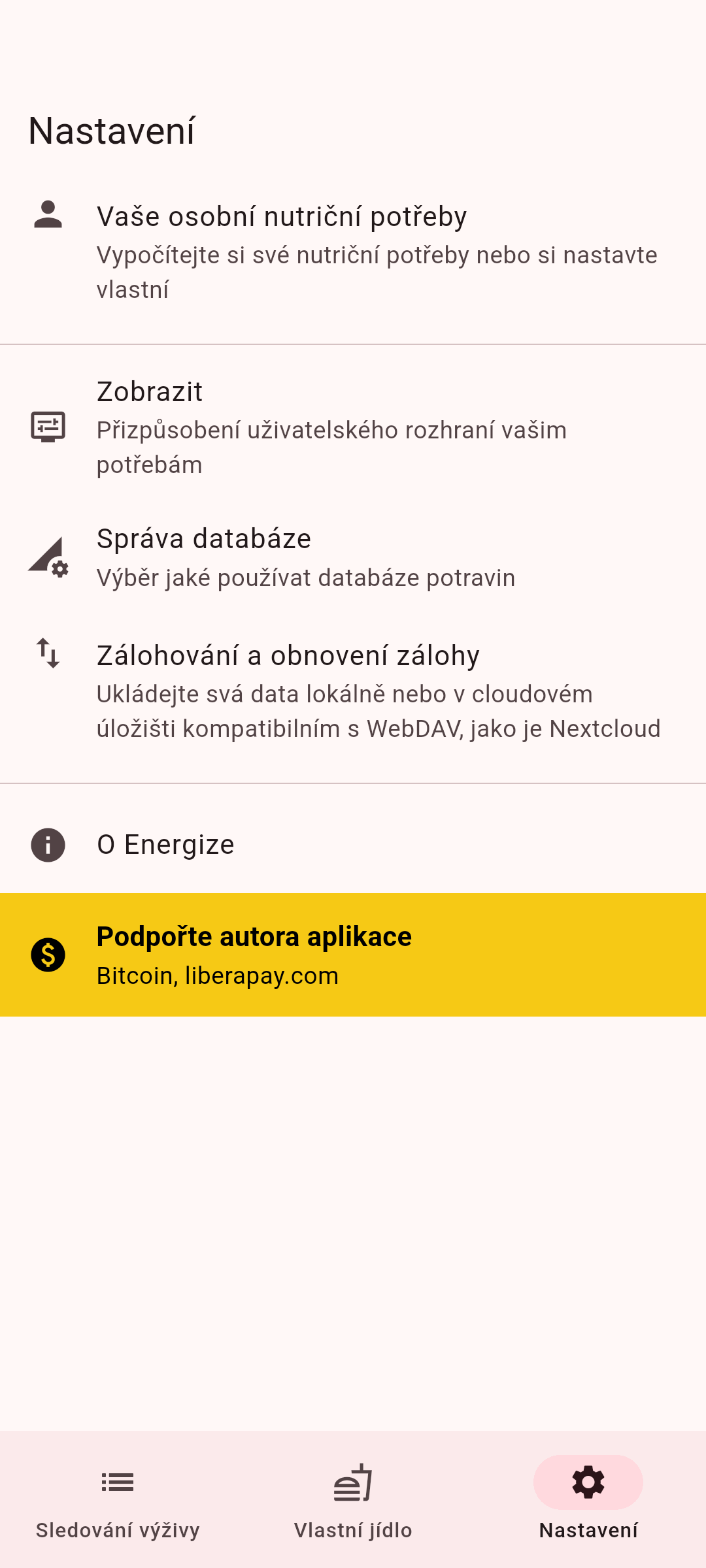Click the dollar coin donation icon
The width and height of the screenshot is (706, 1568).
click(48, 955)
